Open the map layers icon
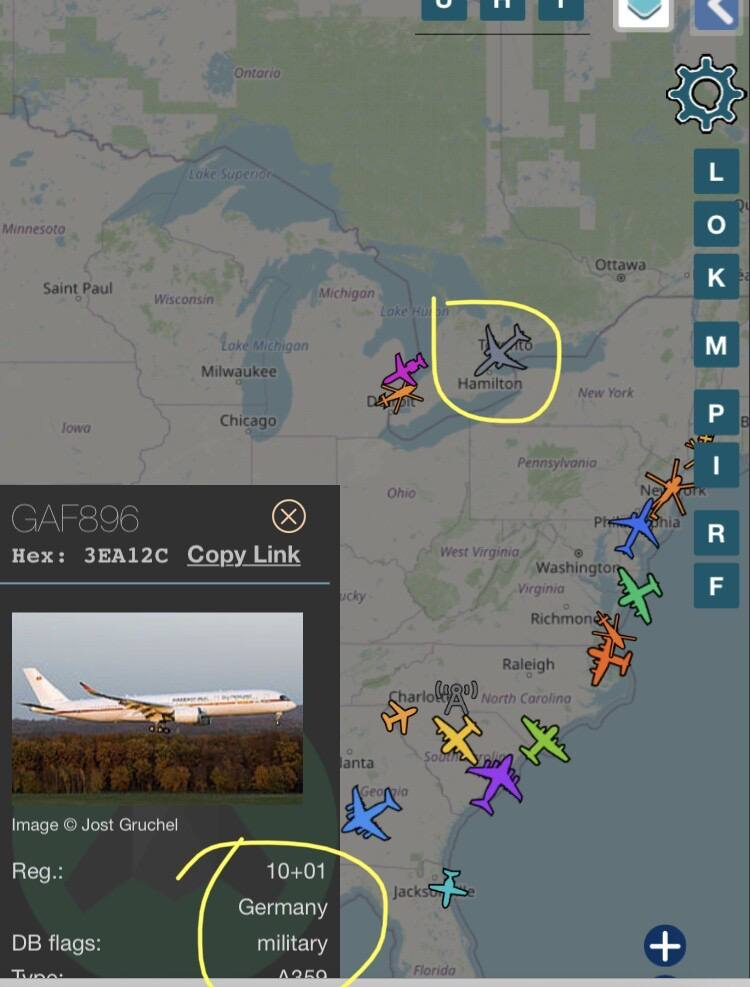 [x=644, y=13]
